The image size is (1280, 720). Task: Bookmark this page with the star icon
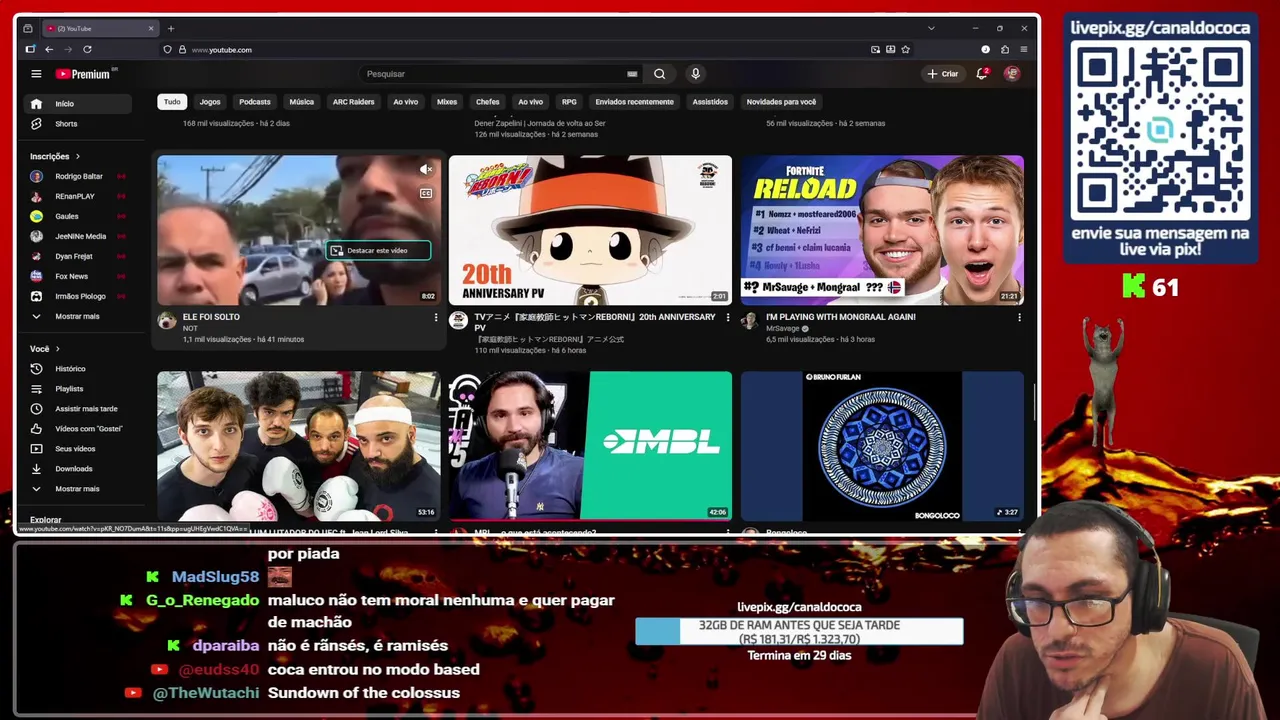(x=905, y=49)
